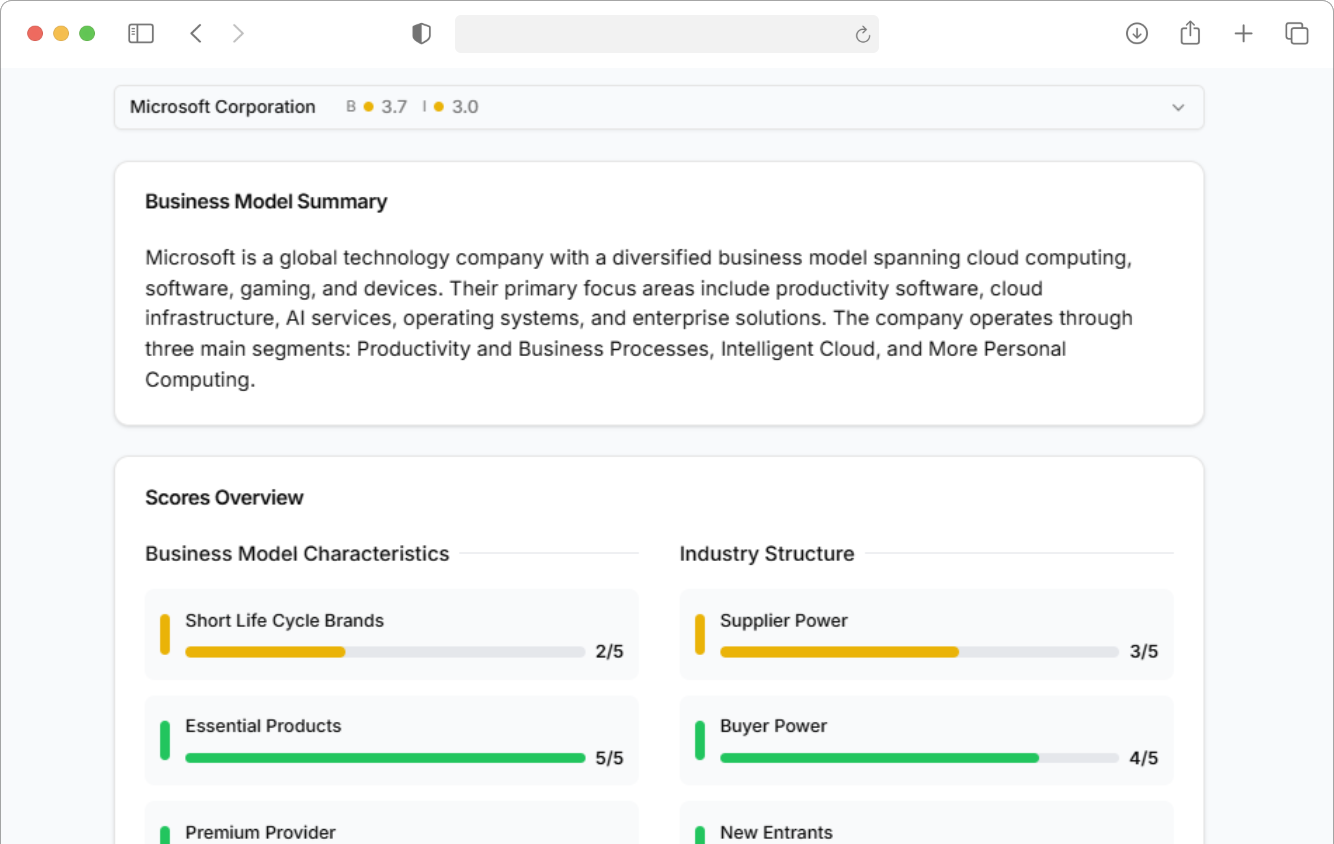Open the Share icon in toolbar
This screenshot has width=1334, height=844.
[1190, 33]
